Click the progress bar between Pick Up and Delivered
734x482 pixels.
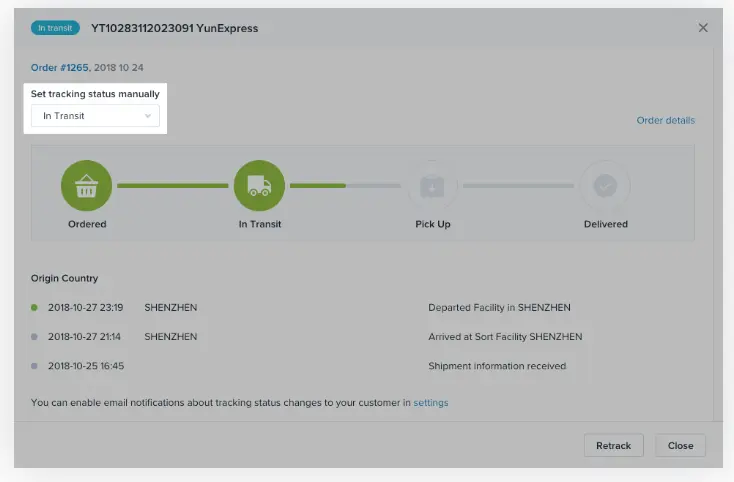click(519, 185)
